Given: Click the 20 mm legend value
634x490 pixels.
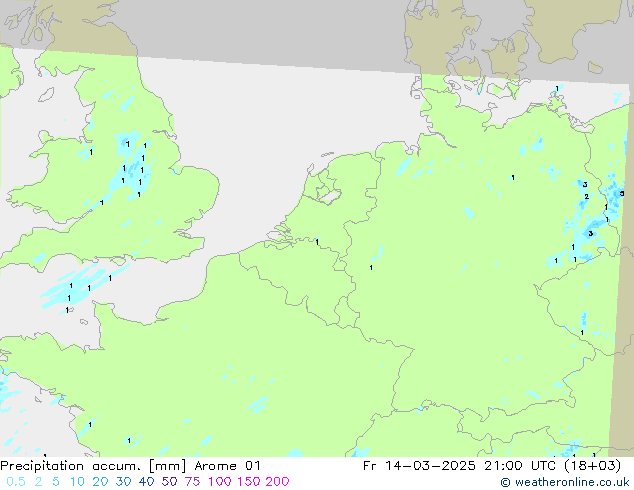Looking at the screenshot, I should tap(100, 482).
